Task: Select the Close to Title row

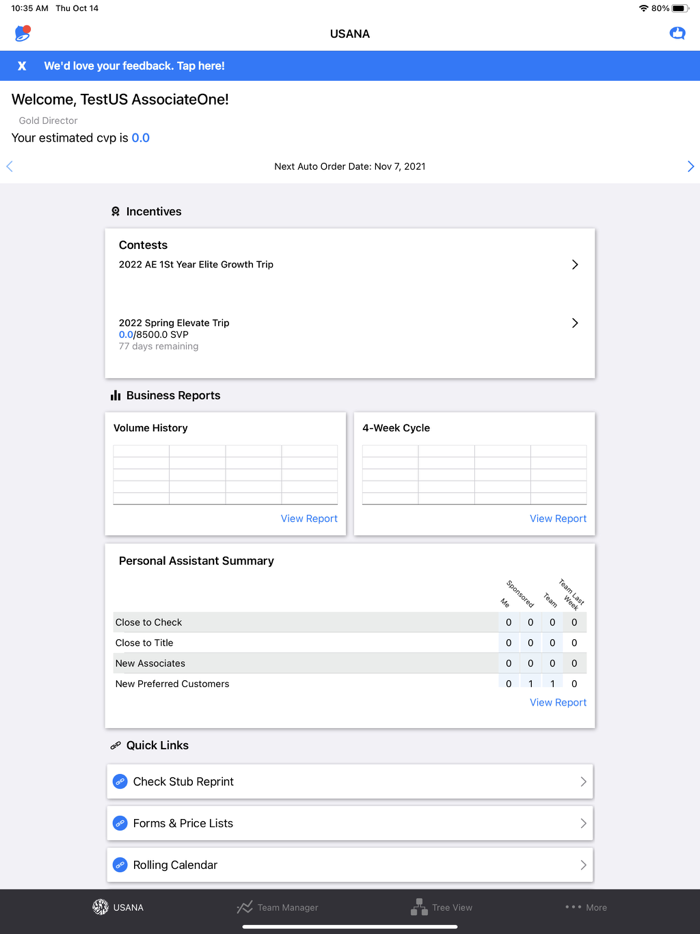Action: [x=350, y=643]
